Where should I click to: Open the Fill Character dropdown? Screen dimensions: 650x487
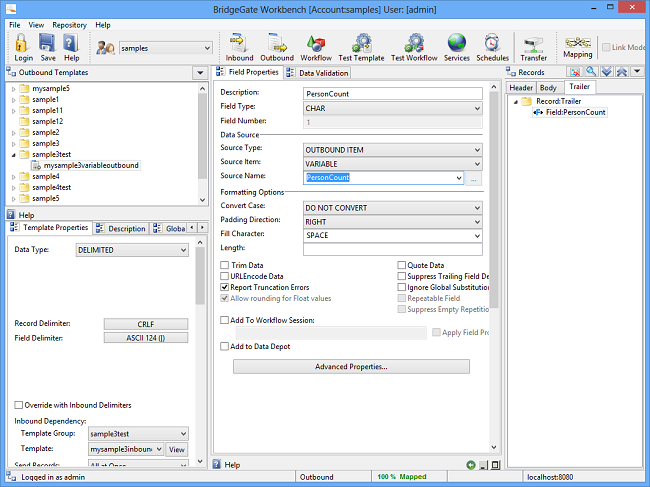[393, 236]
